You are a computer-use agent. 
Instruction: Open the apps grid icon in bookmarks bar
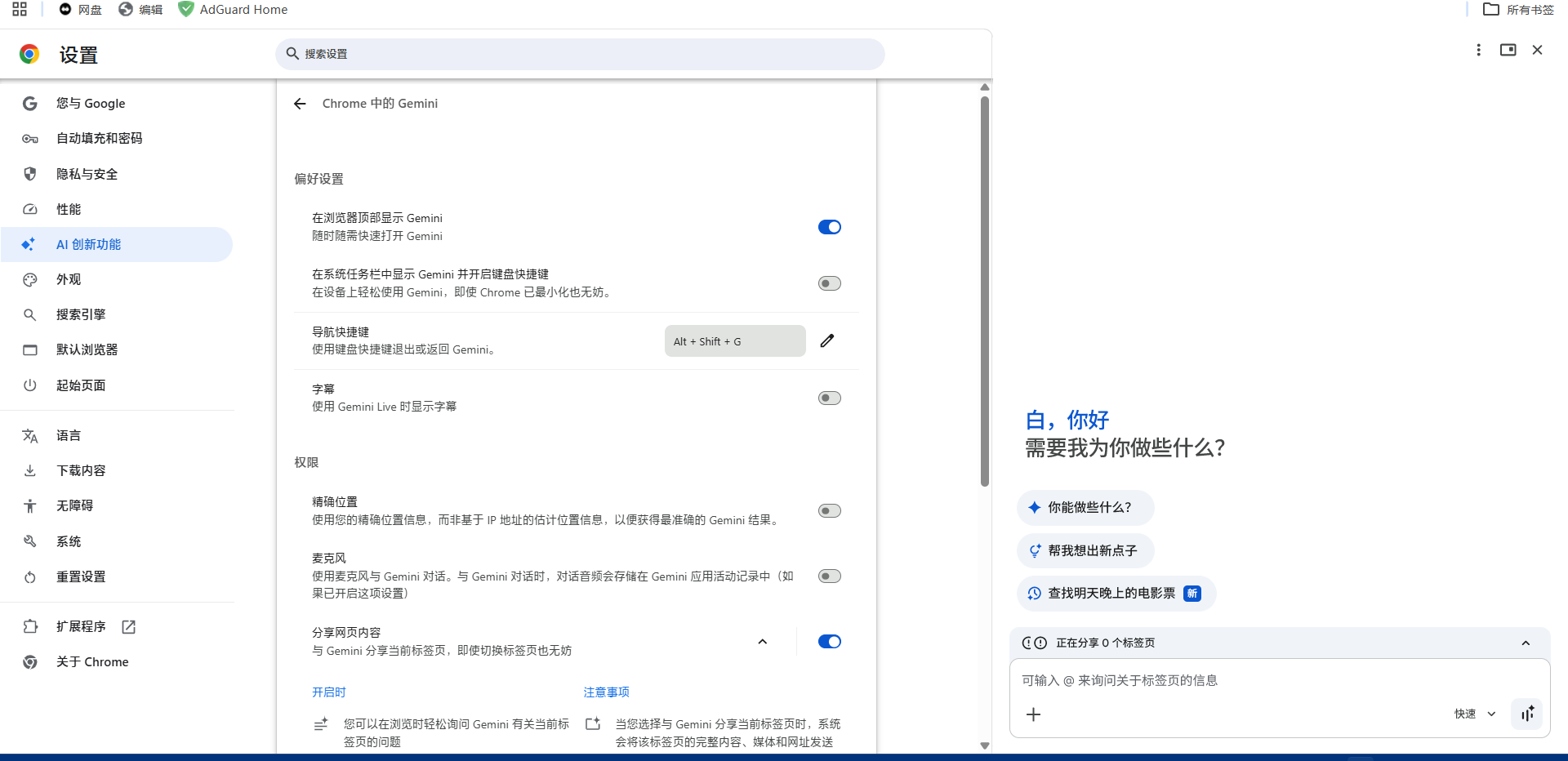[20, 9]
